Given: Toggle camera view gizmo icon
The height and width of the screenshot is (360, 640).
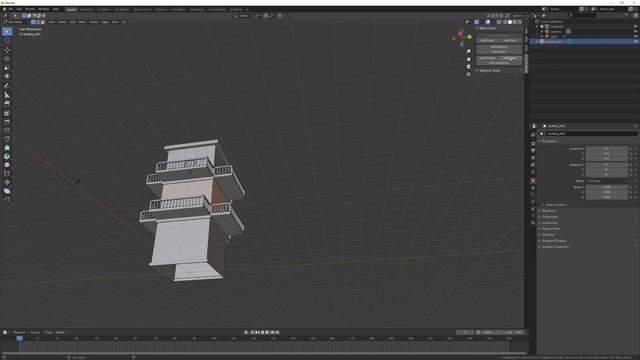Looking at the screenshot, I should point(469,67).
